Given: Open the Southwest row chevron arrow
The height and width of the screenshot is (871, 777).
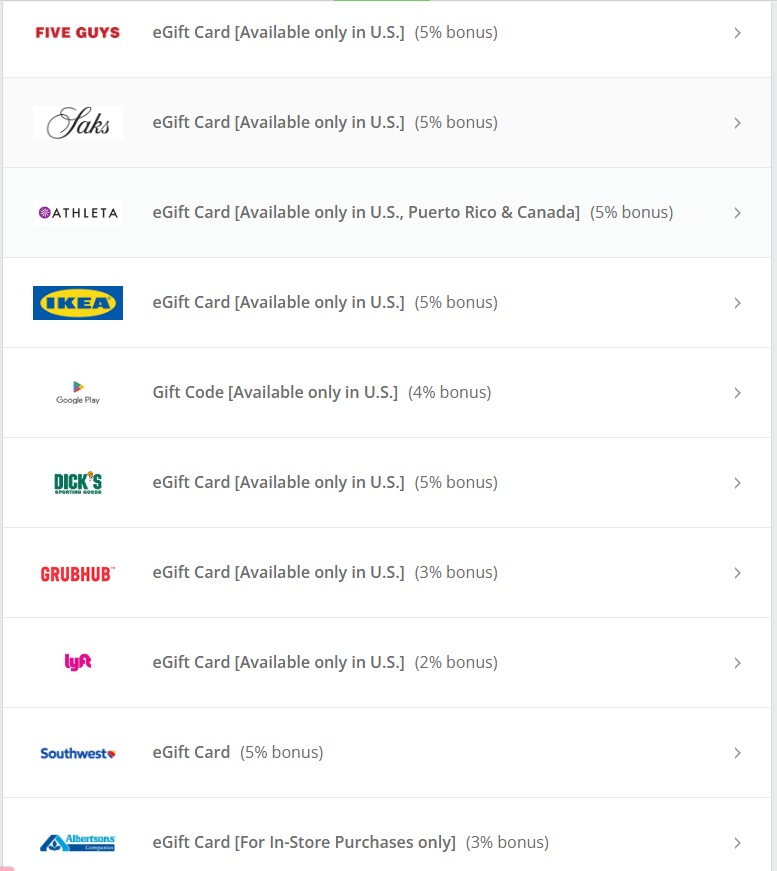Looking at the screenshot, I should point(737,753).
